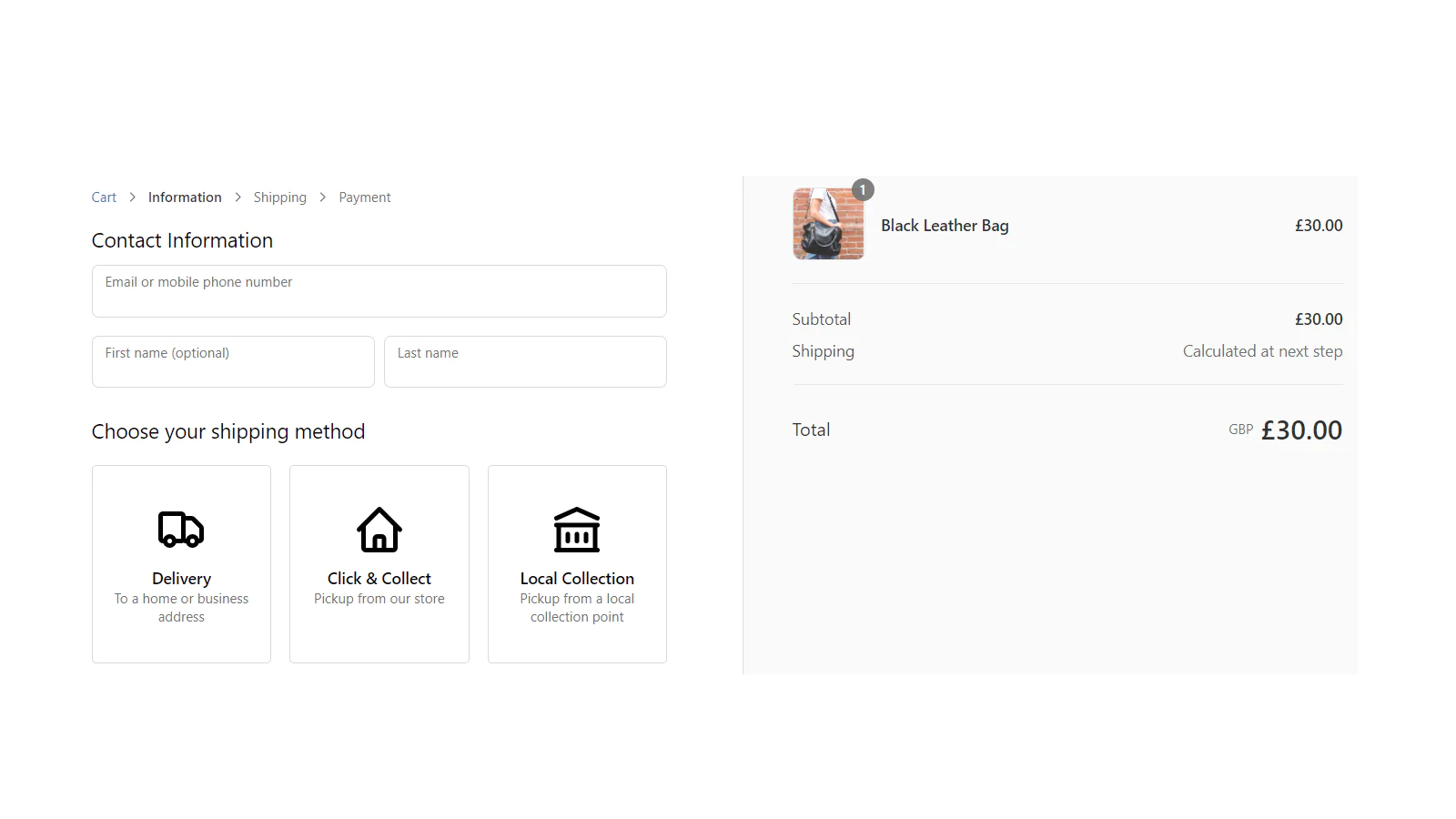Click the Contact Information heading
Screen dimensions: 1456x819
tap(182, 240)
